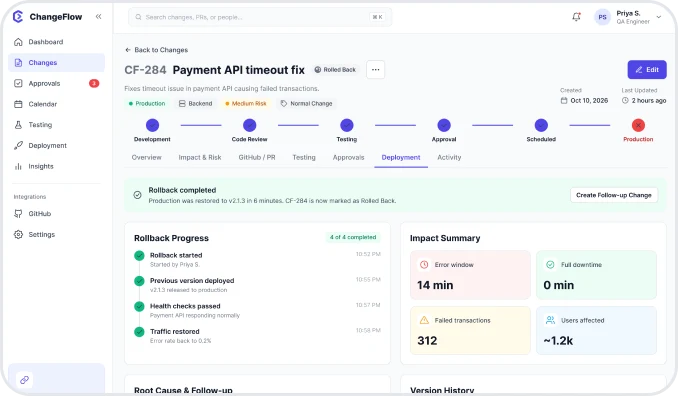Click the 10:58 PM timestamp
Viewport: 678px width, 396px height.
[x=368, y=331]
